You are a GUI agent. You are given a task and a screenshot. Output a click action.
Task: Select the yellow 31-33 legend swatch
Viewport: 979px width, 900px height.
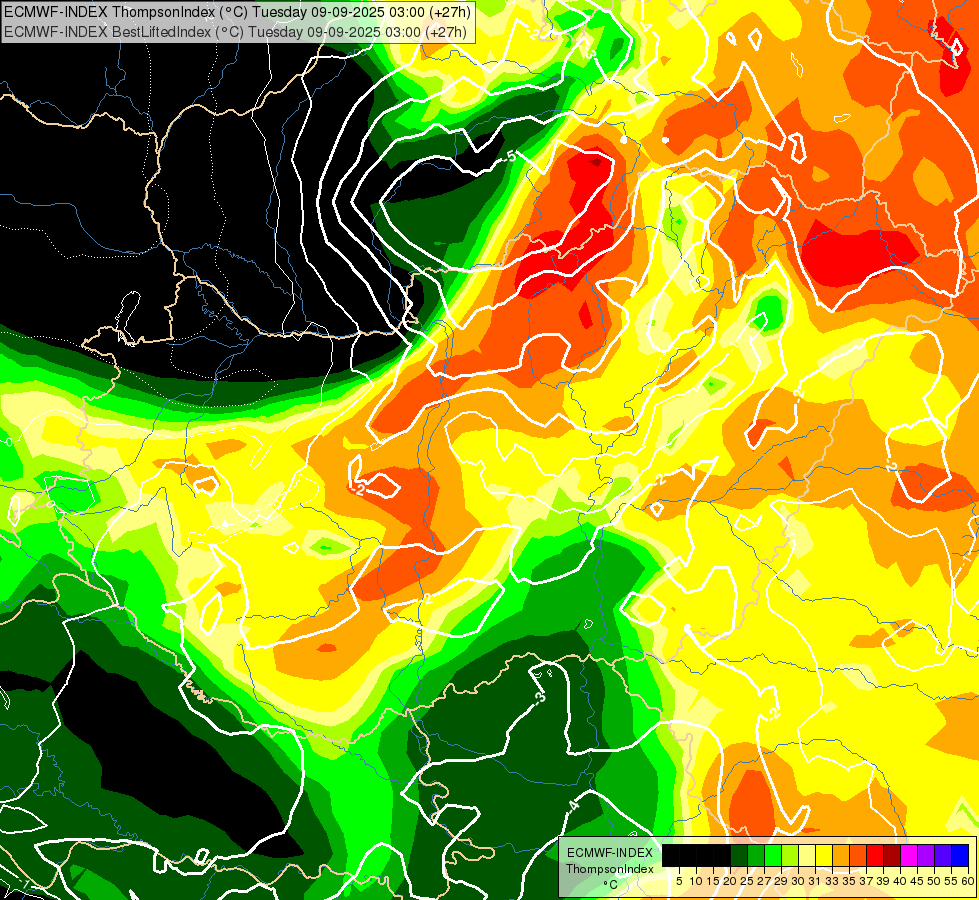824,855
